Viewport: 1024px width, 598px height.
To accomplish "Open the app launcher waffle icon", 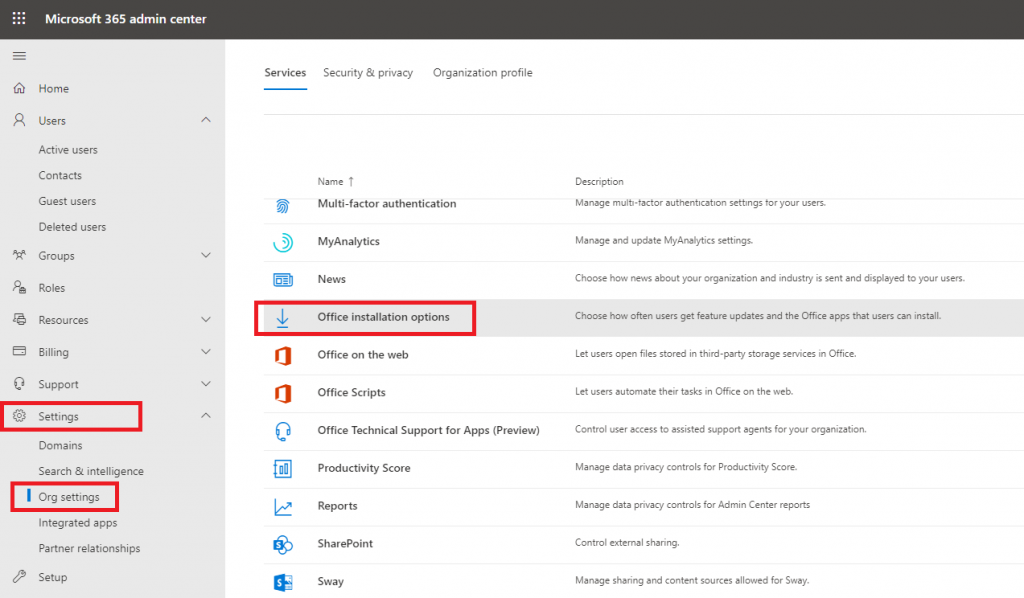I will 19,18.
